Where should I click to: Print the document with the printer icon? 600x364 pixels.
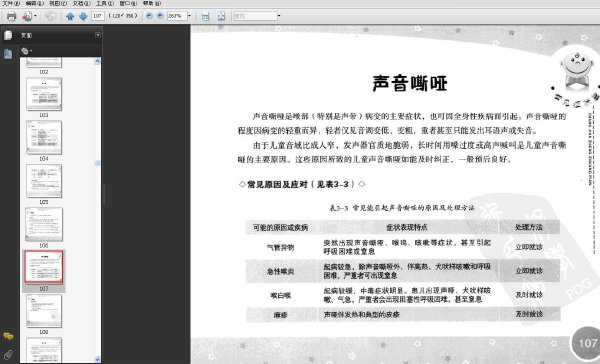coord(11,16)
